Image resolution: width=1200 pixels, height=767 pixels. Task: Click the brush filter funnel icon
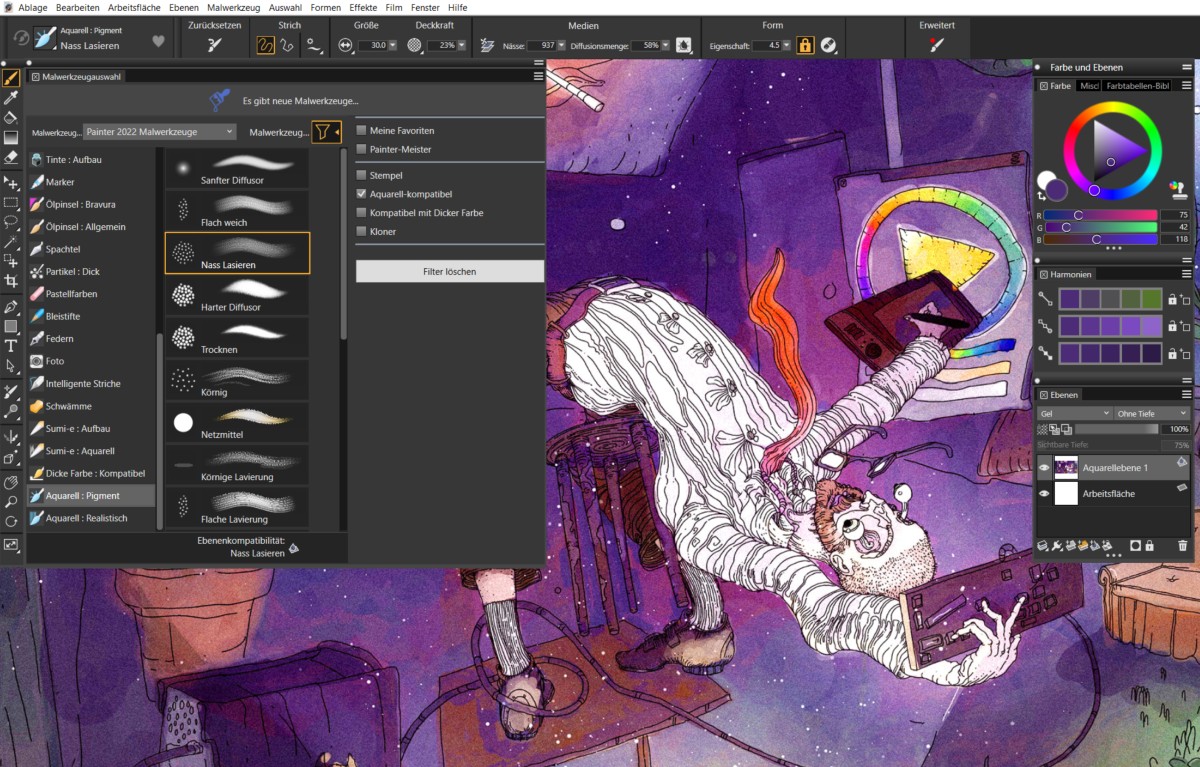pos(322,132)
